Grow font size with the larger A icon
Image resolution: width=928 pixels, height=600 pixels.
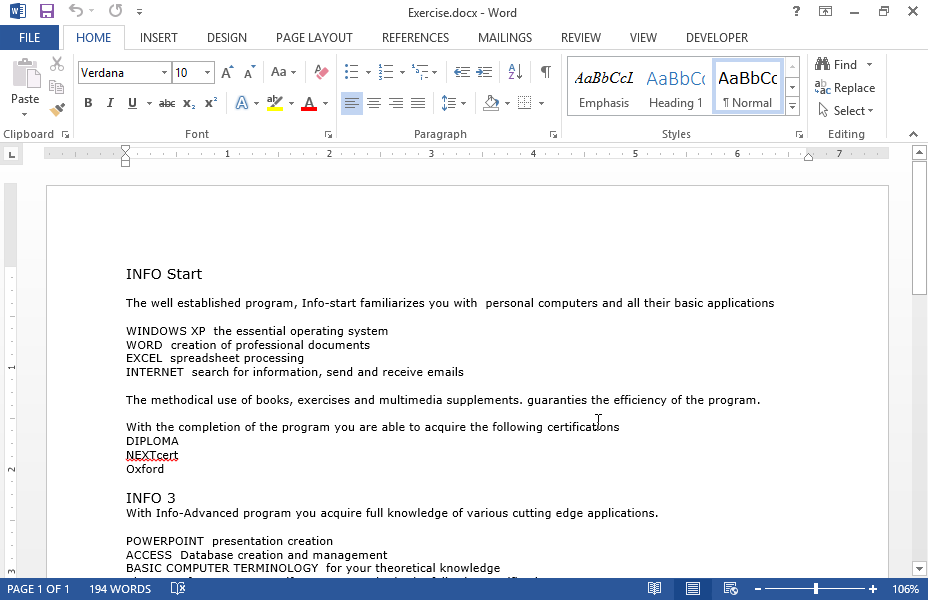tap(227, 72)
